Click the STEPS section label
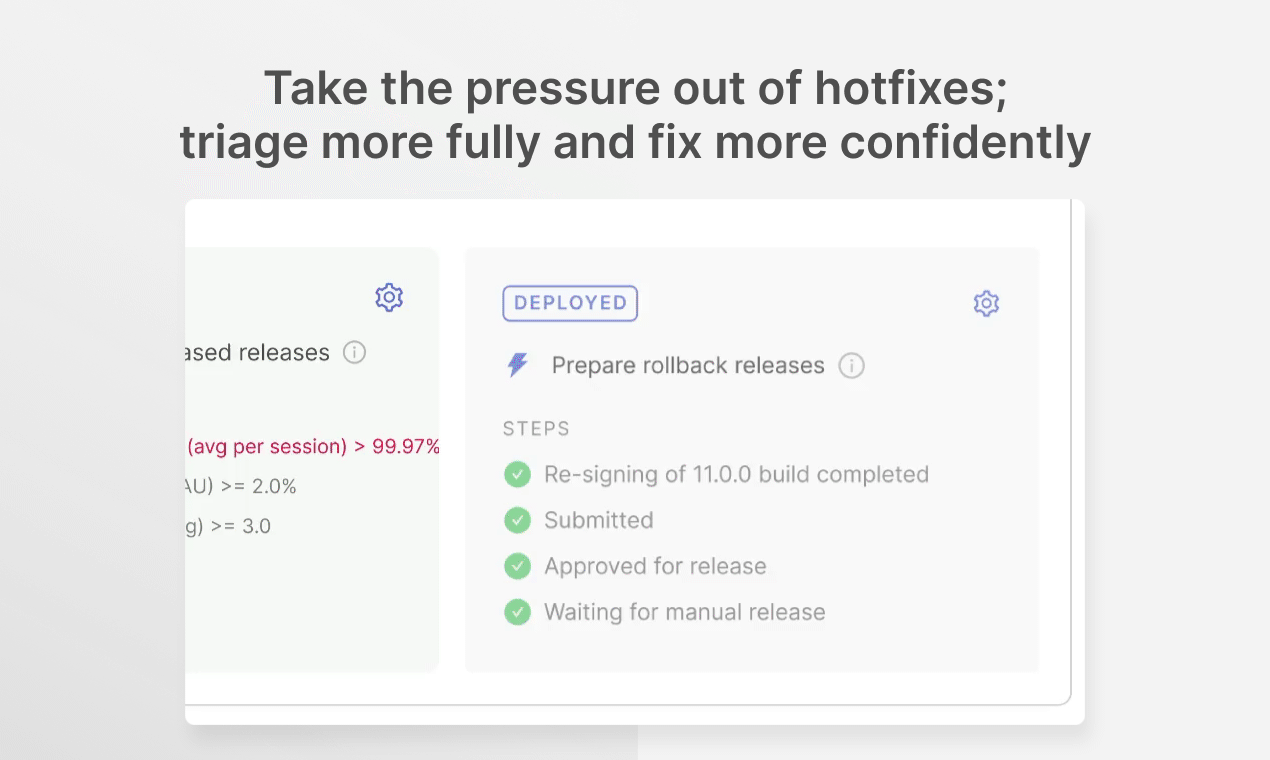The image size is (1270, 760). tap(536, 429)
